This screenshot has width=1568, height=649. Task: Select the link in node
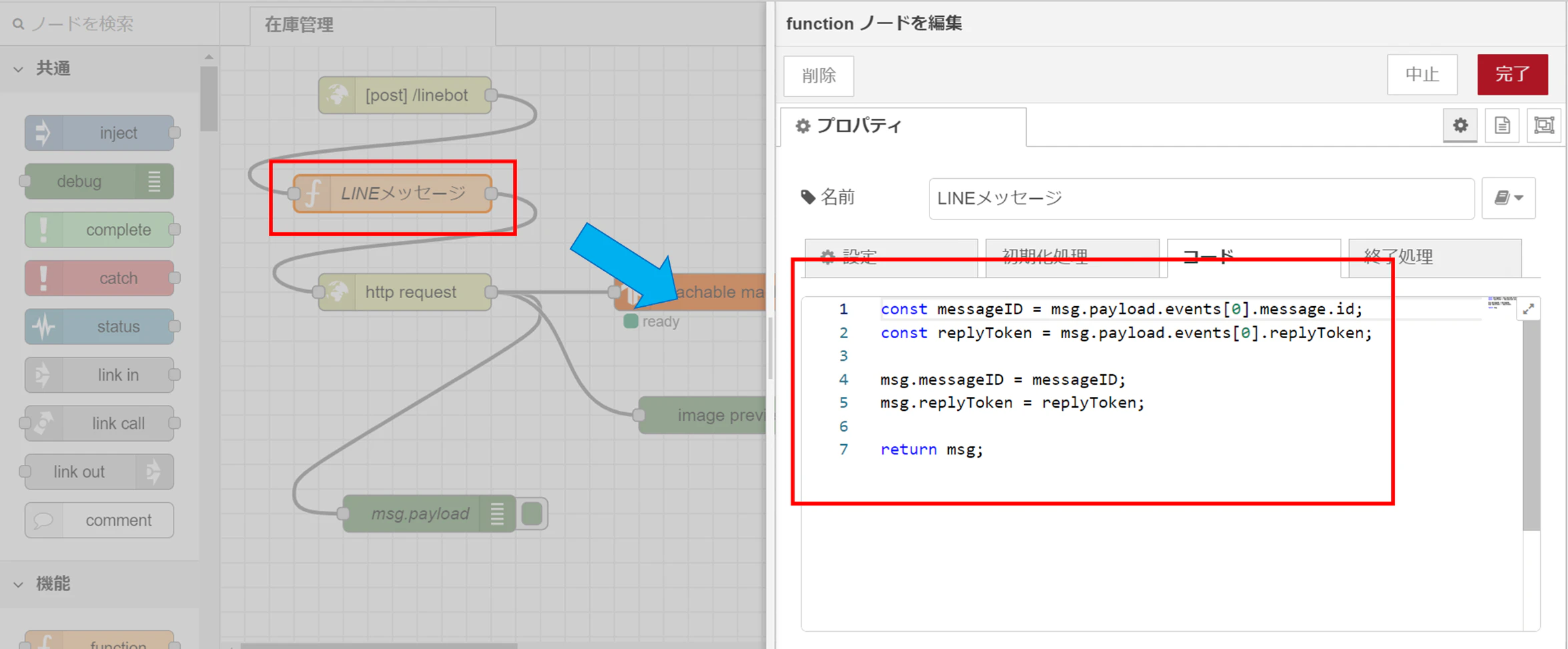pos(99,375)
